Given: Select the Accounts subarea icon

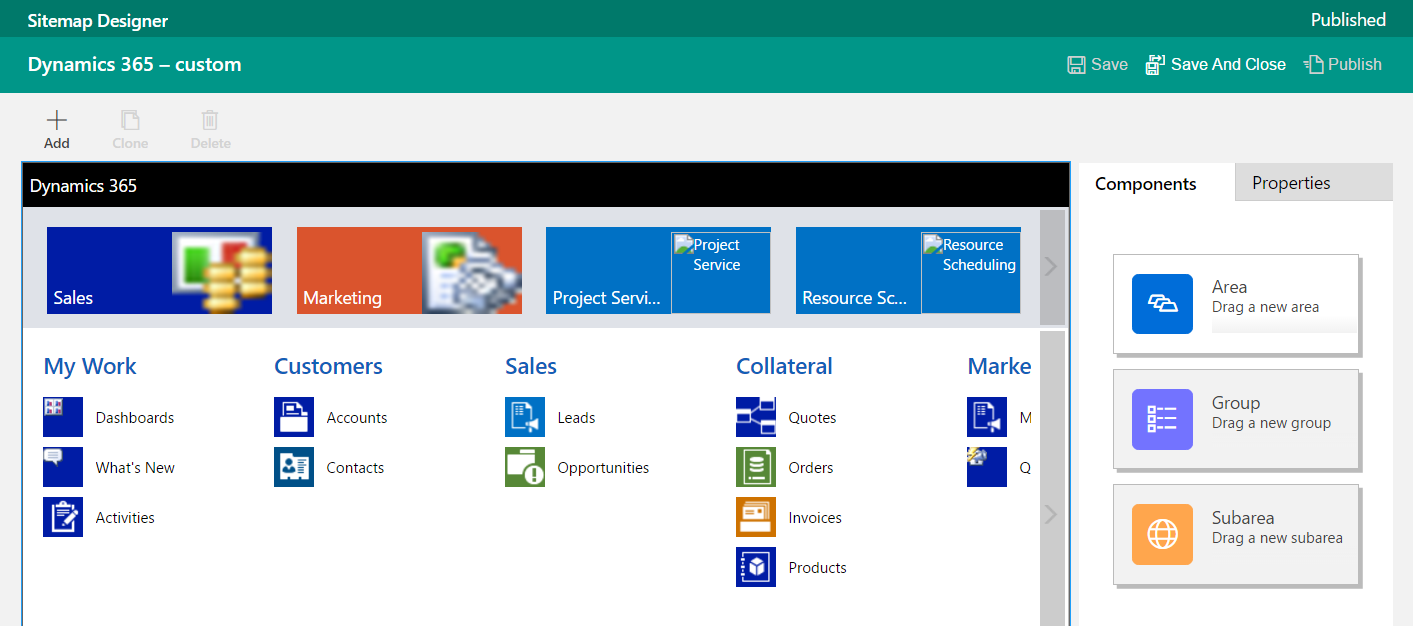Looking at the screenshot, I should click(294, 417).
